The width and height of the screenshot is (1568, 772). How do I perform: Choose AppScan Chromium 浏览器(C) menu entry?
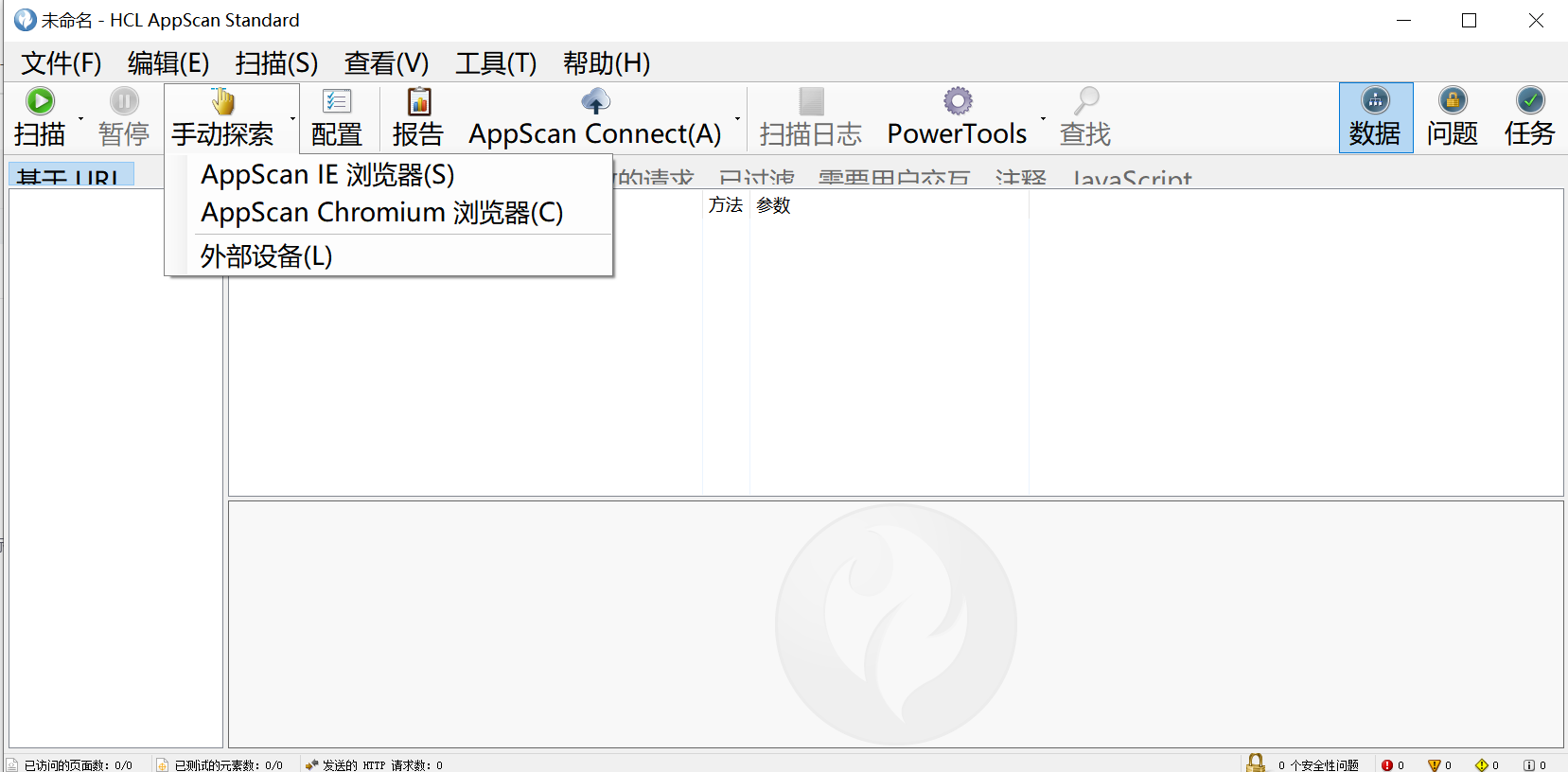389,213
